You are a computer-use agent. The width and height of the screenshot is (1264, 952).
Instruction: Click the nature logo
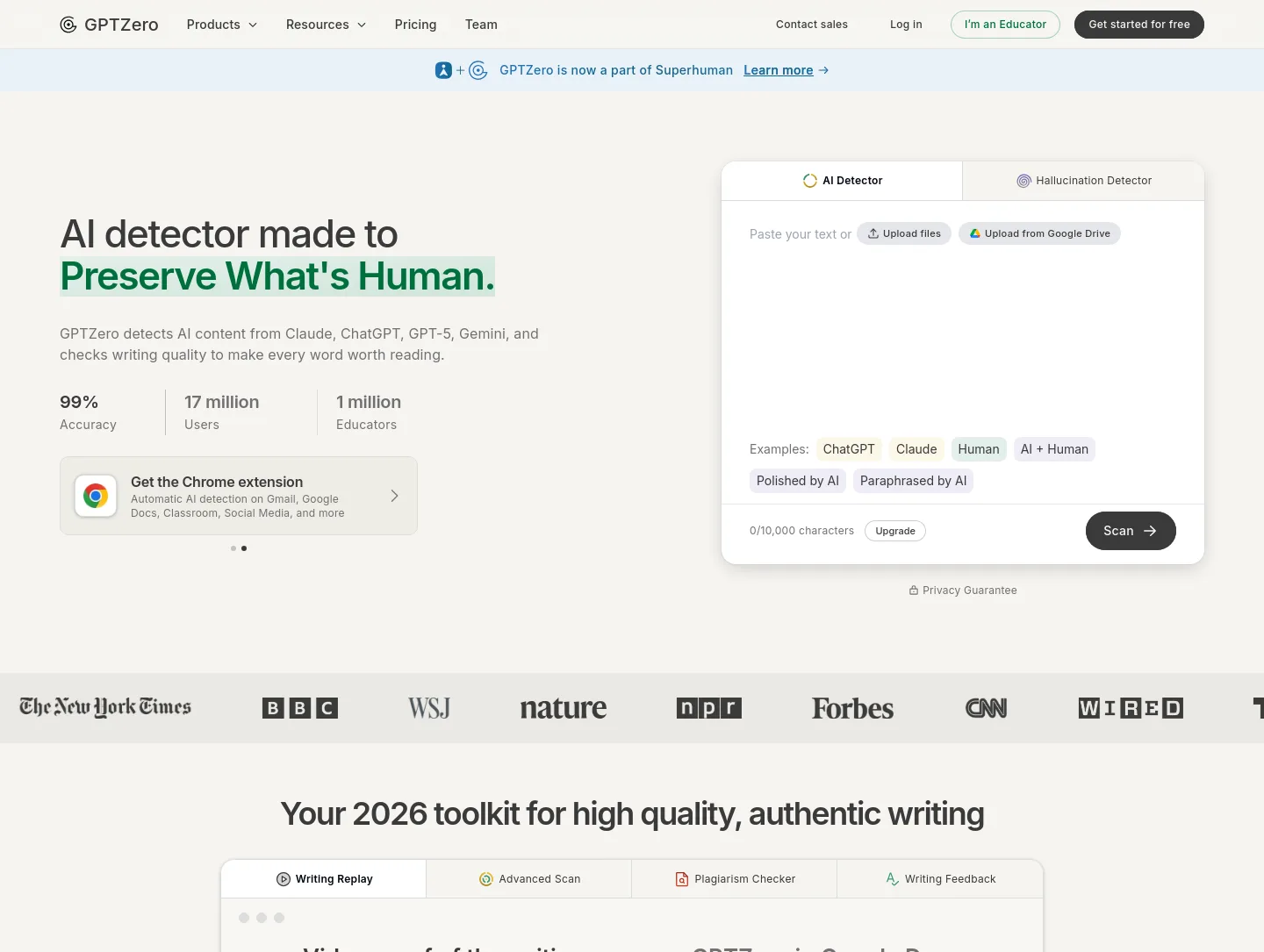(564, 708)
